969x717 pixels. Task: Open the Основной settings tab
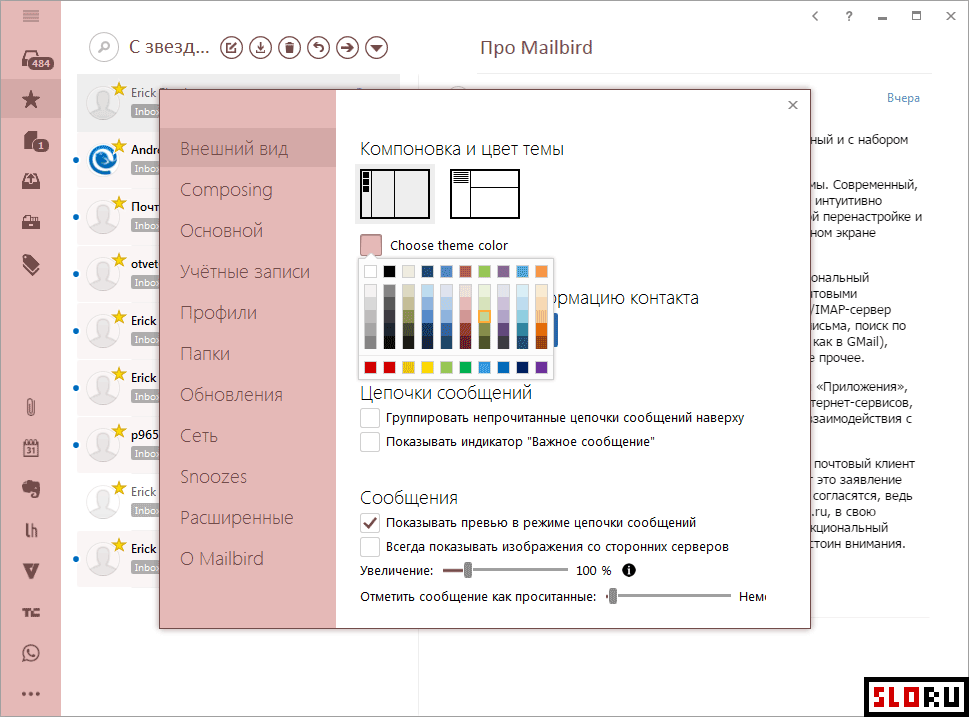pos(248,231)
